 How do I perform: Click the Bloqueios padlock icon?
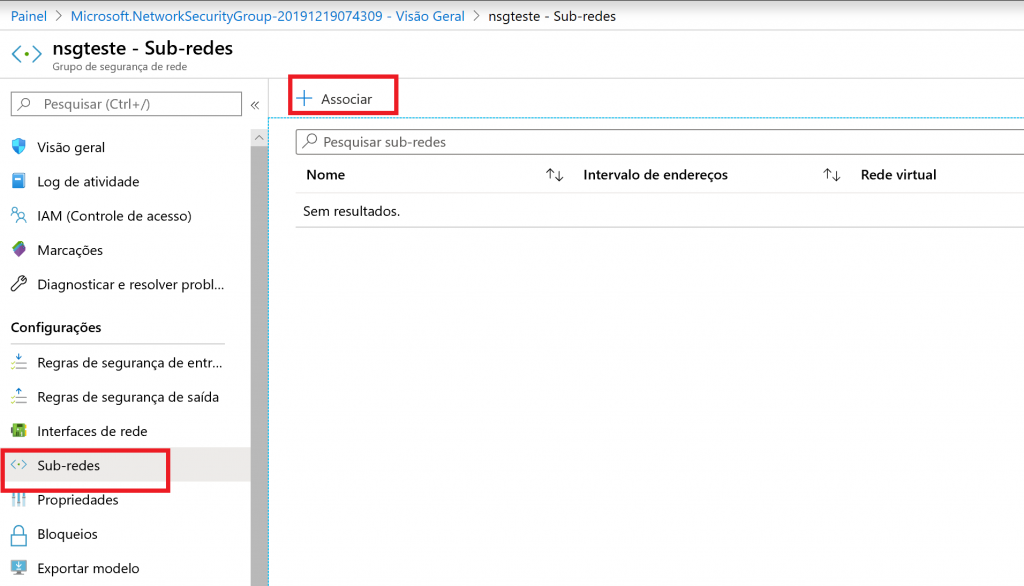click(x=18, y=534)
